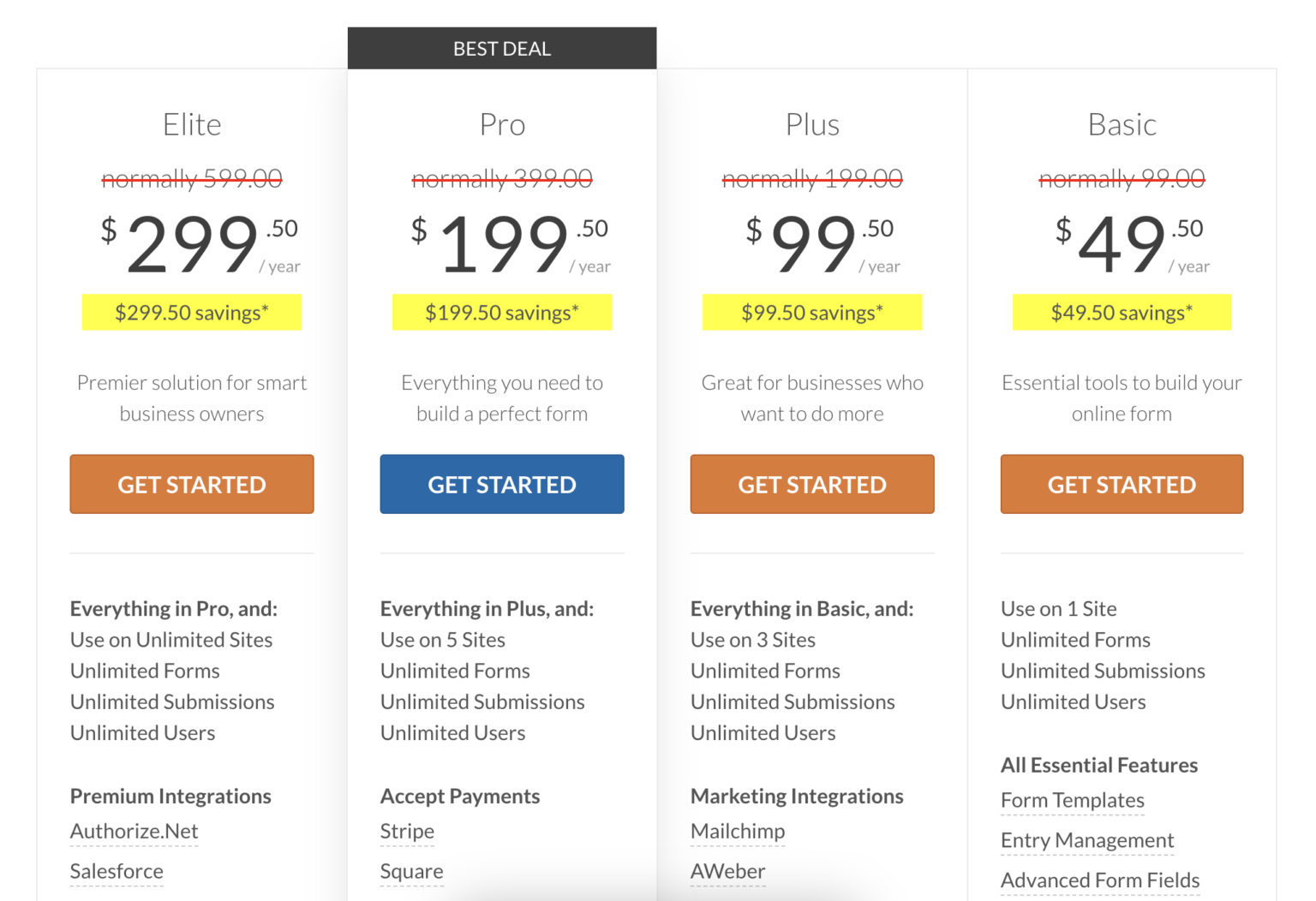Click the crossed-out normally 199.00 price
This screenshot has width=1316, height=901.
point(811,177)
